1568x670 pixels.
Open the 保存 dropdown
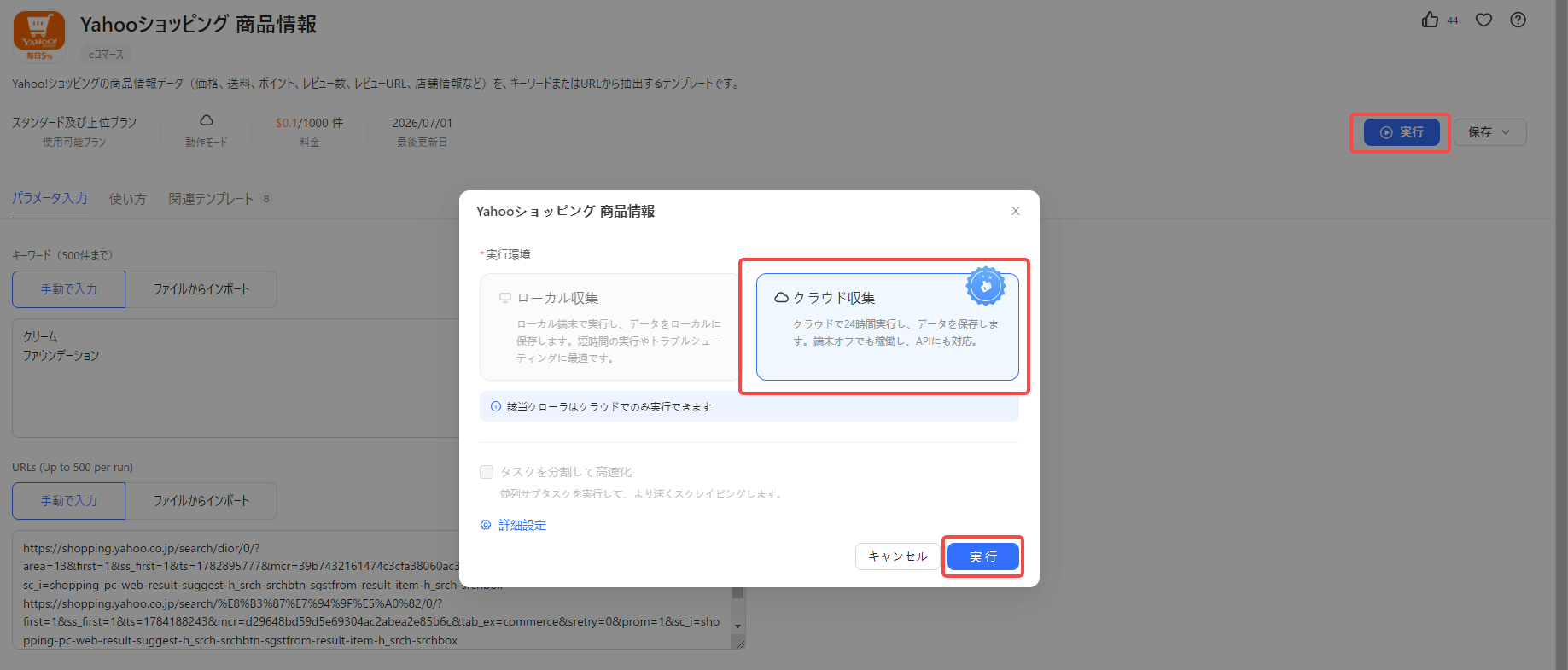point(1489,132)
